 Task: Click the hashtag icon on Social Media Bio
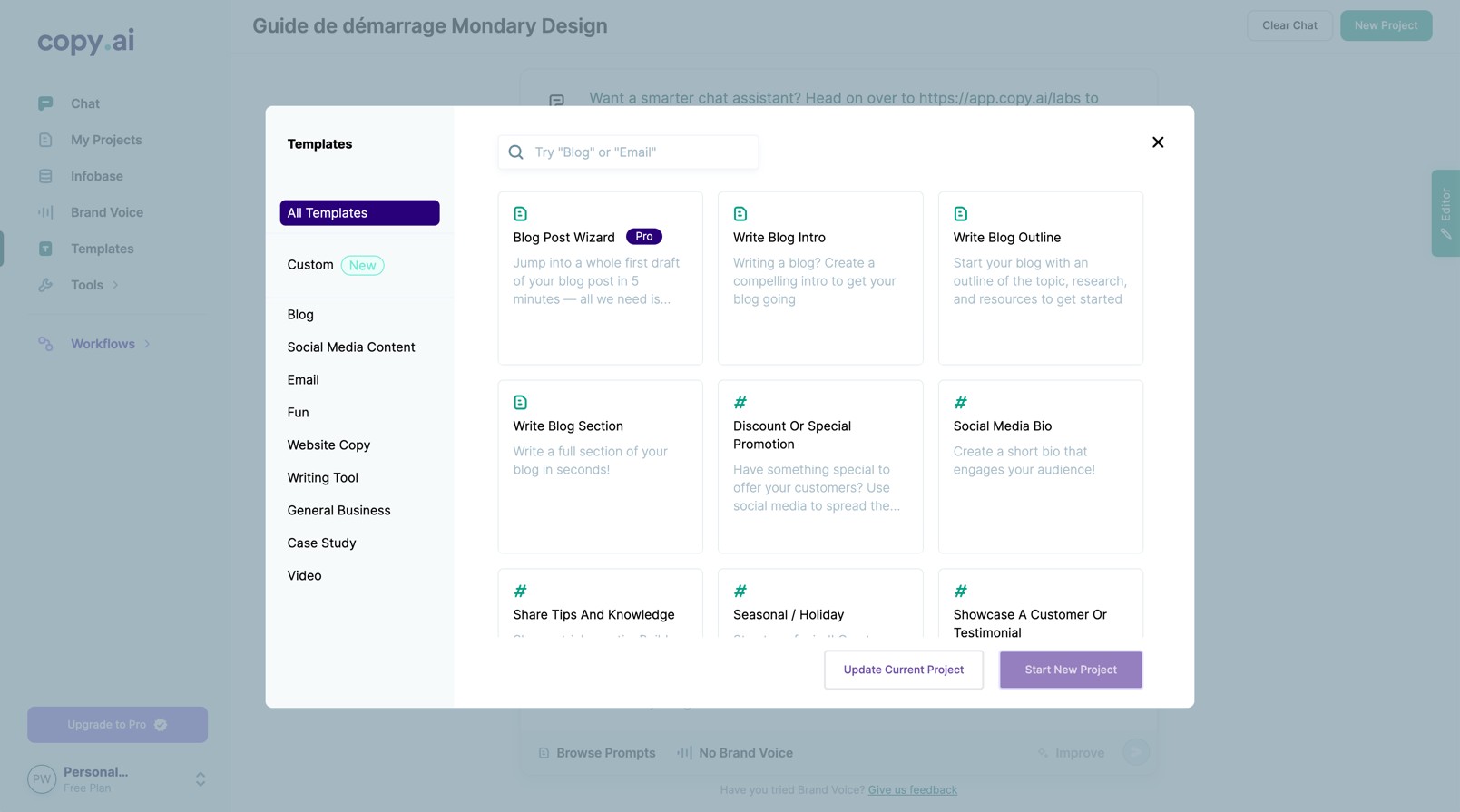click(x=961, y=403)
